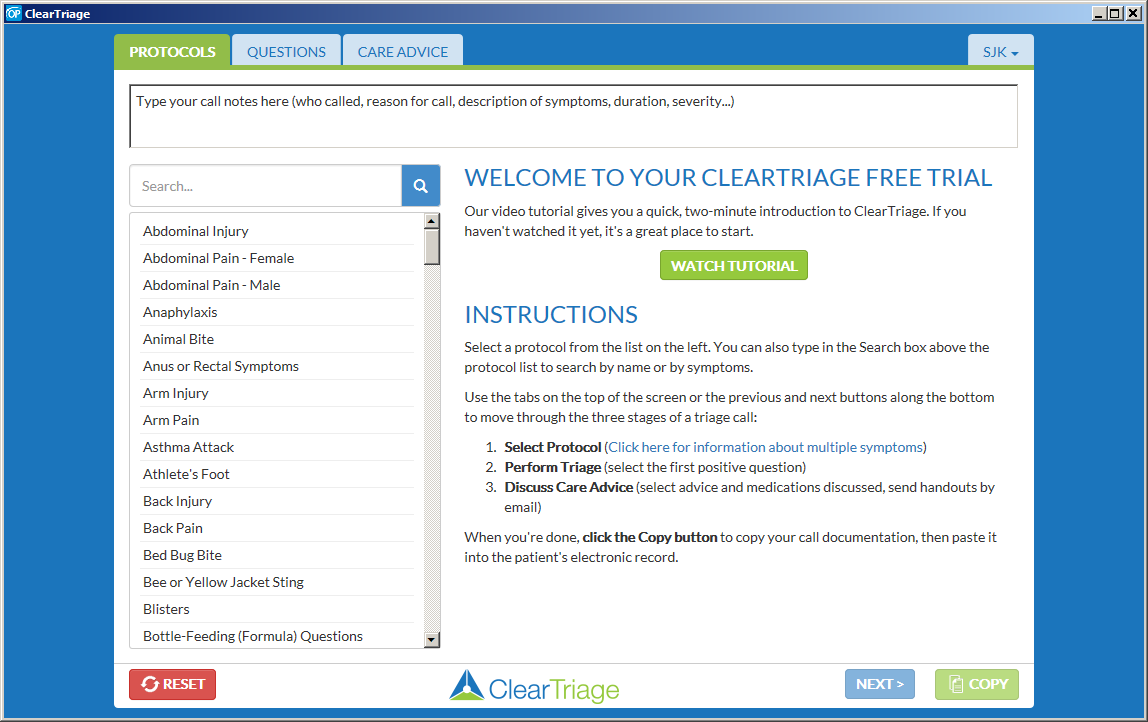Click the search magnifier icon button

coord(420,186)
